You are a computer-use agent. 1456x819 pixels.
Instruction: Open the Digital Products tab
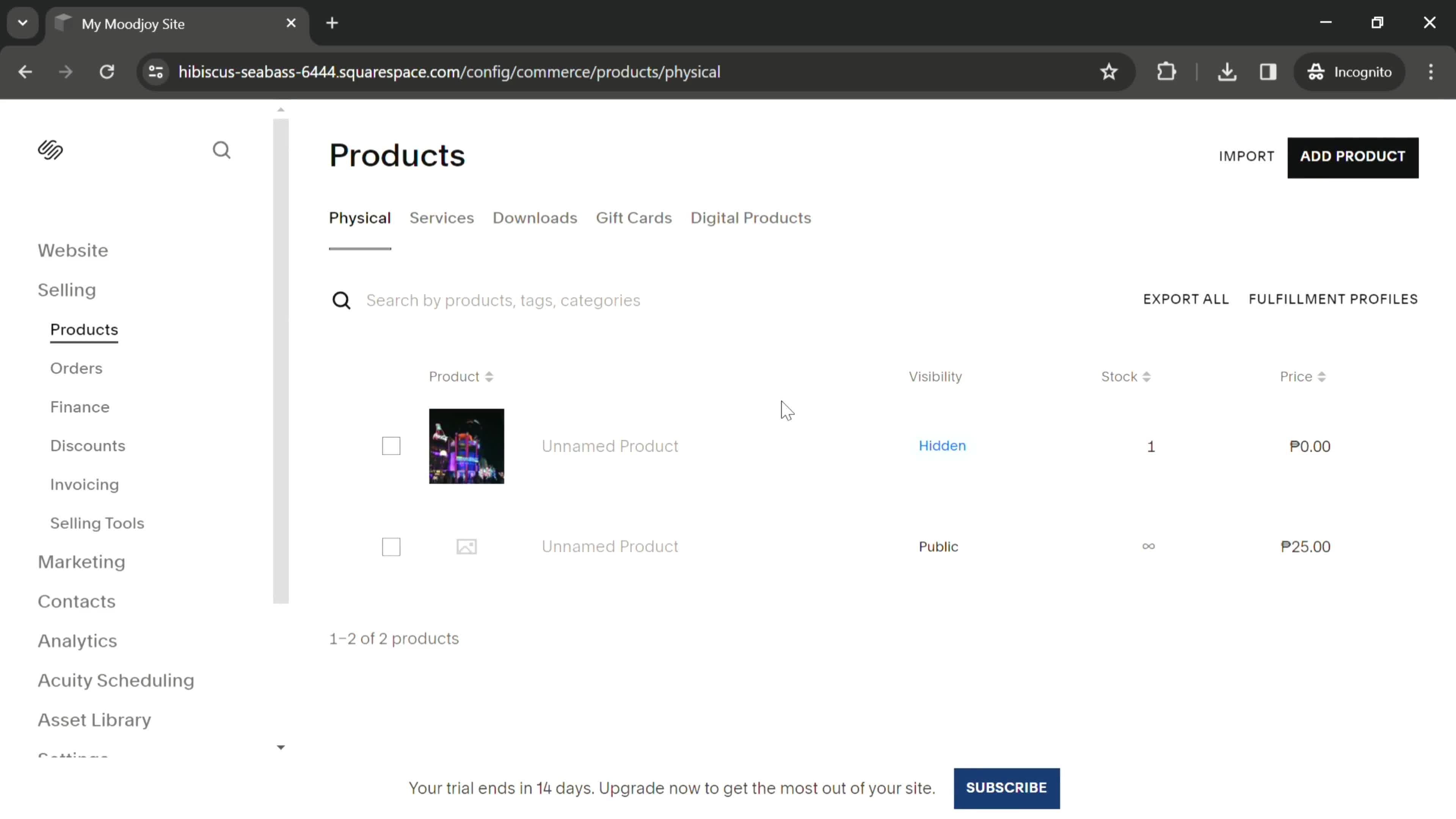(751, 218)
